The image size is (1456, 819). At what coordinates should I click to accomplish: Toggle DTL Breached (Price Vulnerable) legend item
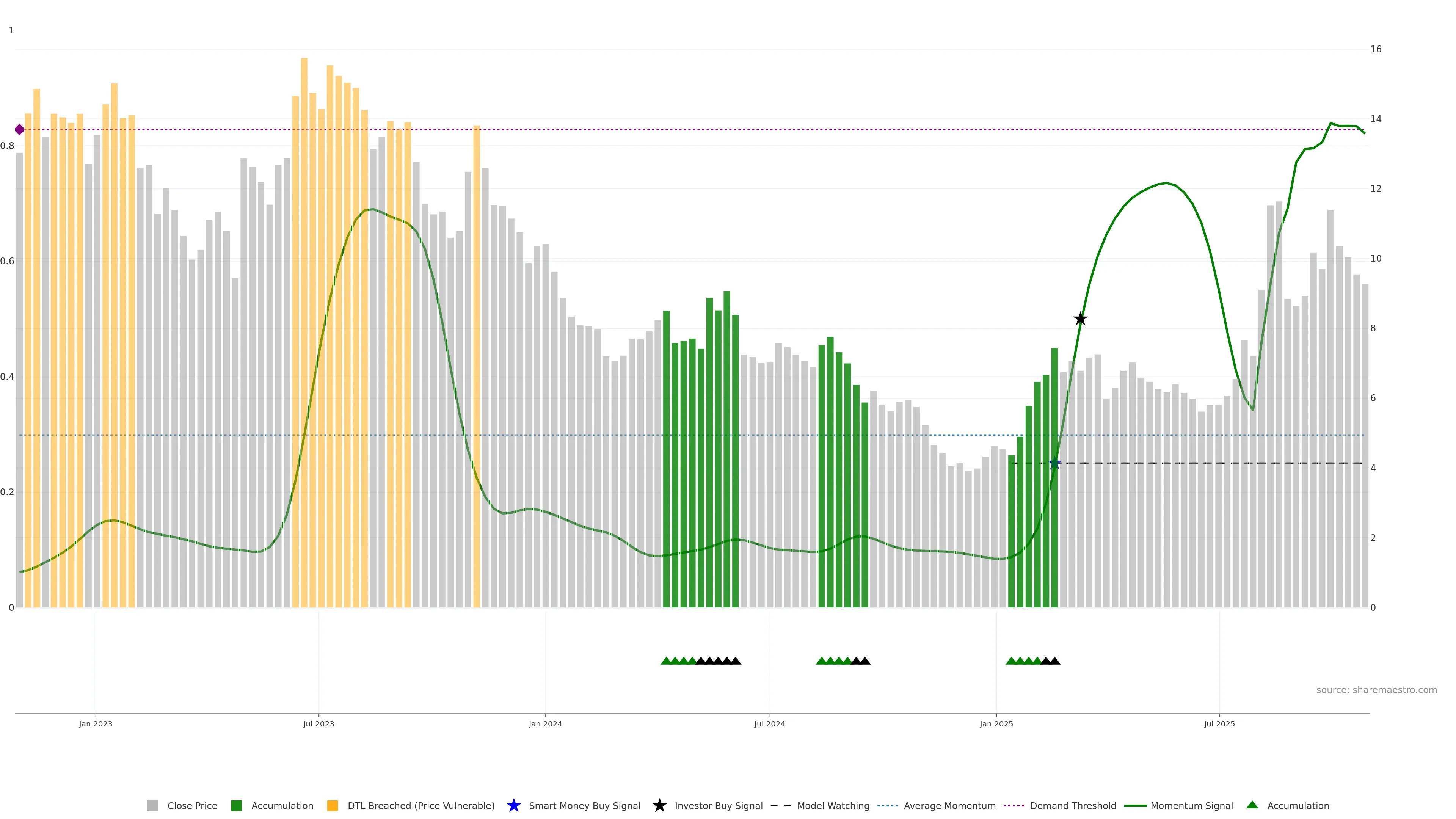click(x=420, y=805)
